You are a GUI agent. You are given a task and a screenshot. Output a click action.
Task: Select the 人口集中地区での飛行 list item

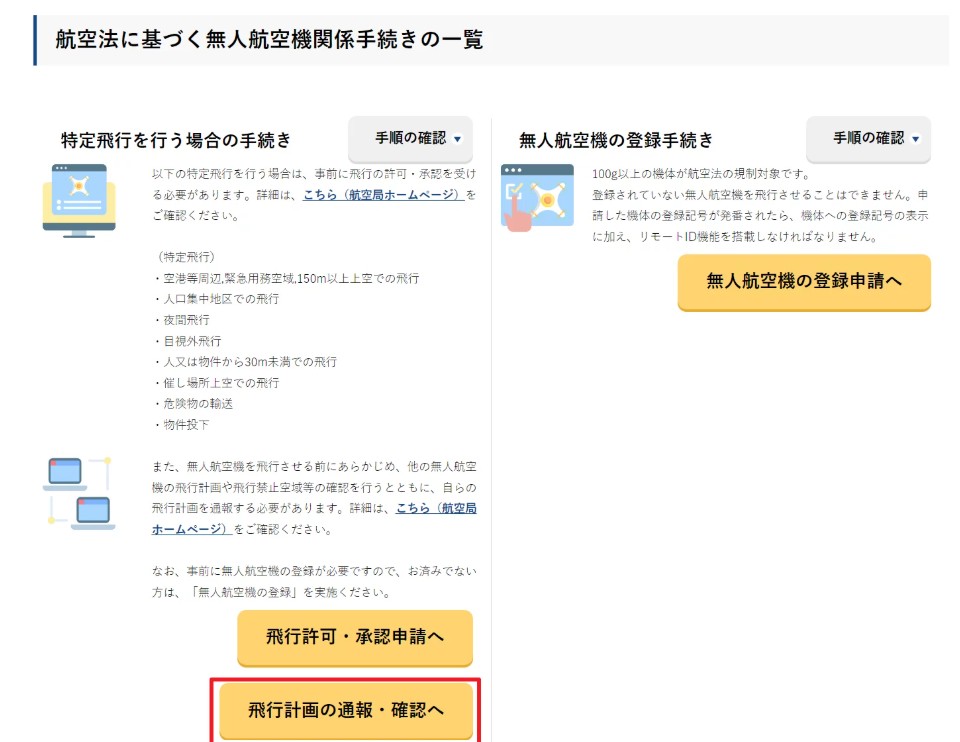(x=216, y=299)
